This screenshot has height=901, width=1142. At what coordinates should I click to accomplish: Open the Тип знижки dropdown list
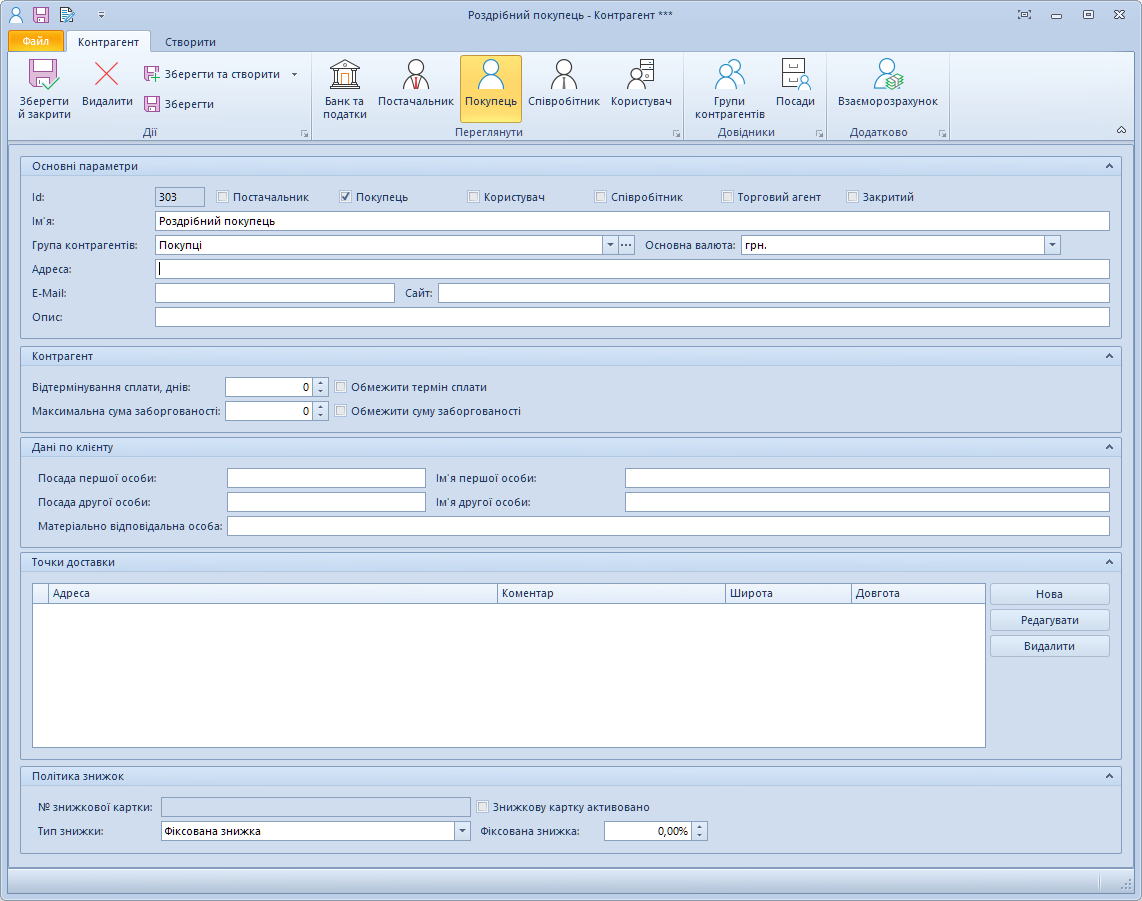click(462, 831)
